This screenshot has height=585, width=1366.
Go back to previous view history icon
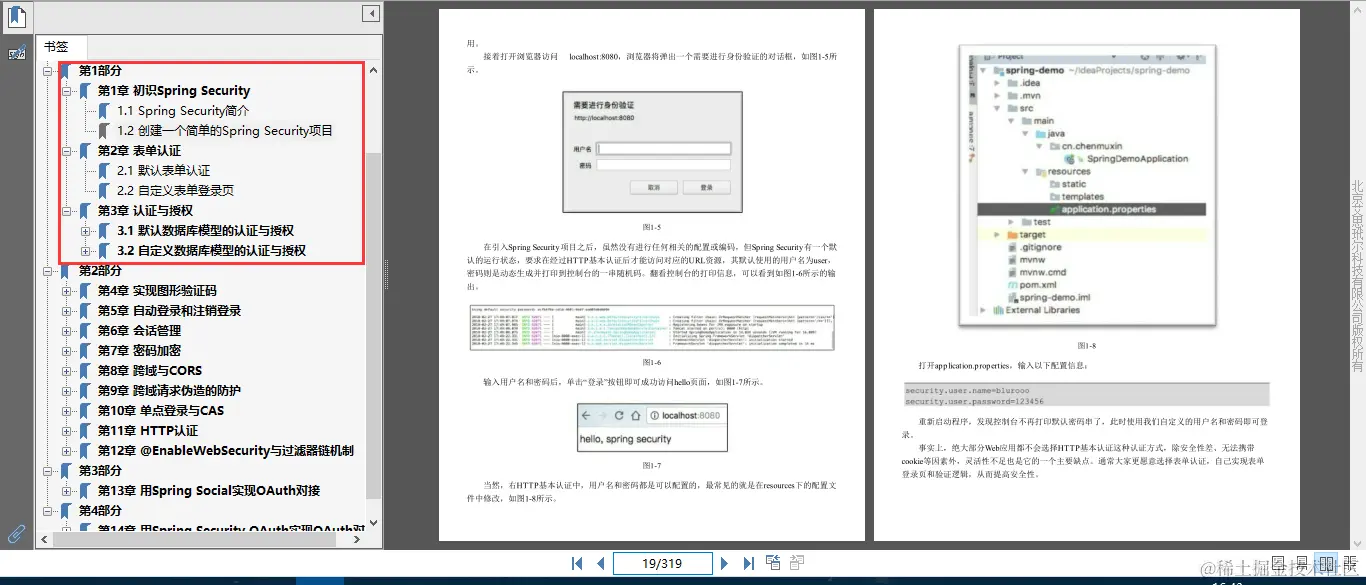[x=773, y=562]
